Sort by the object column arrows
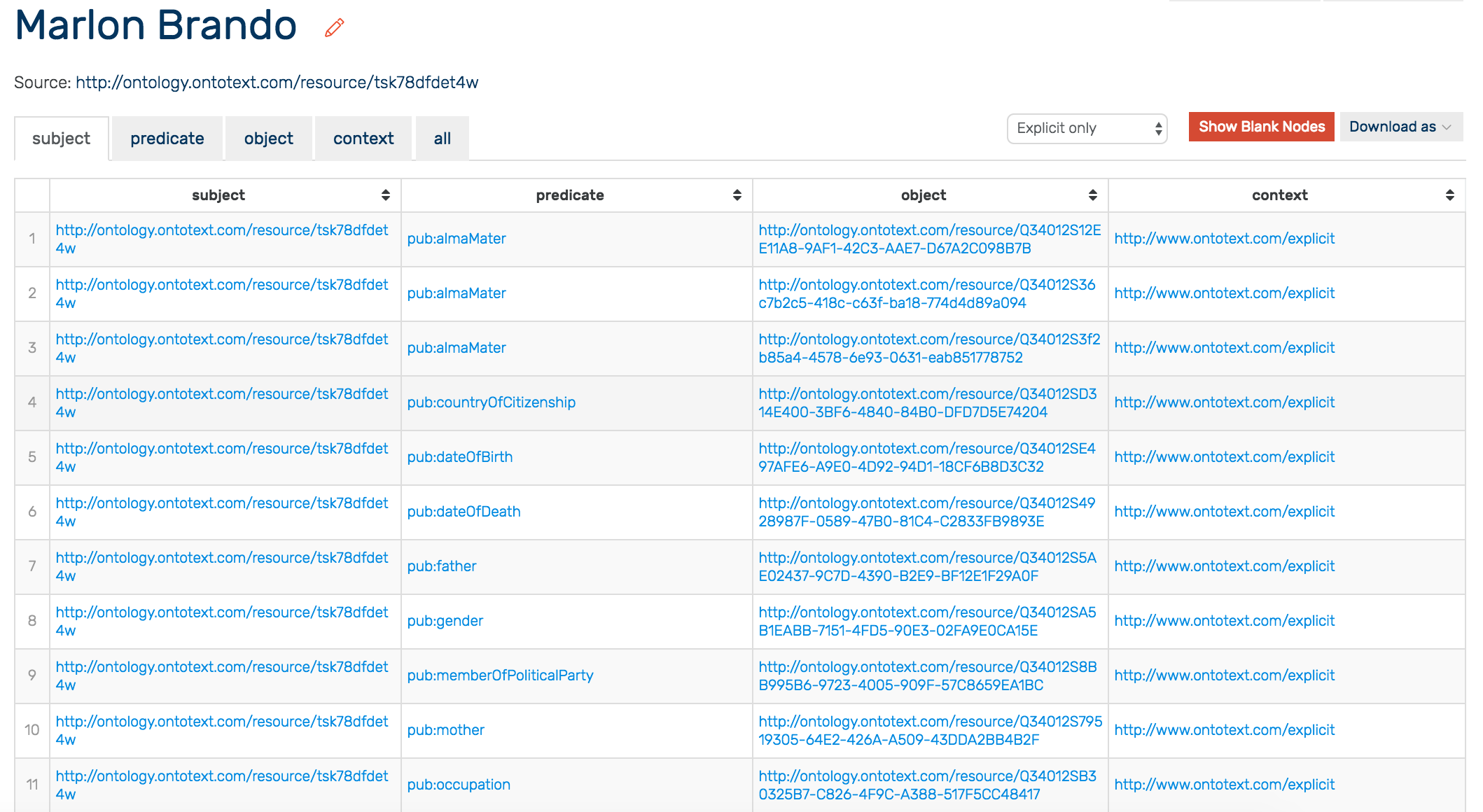The width and height of the screenshot is (1483, 812). 1093,195
